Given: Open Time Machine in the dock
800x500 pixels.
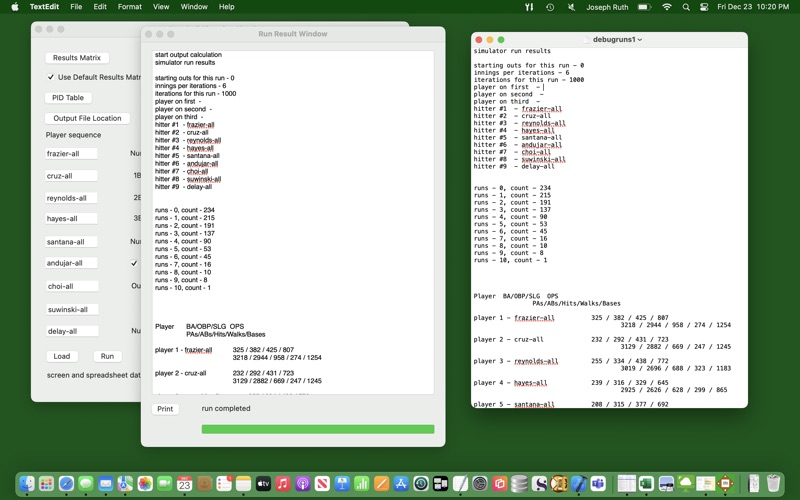Looking at the screenshot, I should [x=421, y=483].
